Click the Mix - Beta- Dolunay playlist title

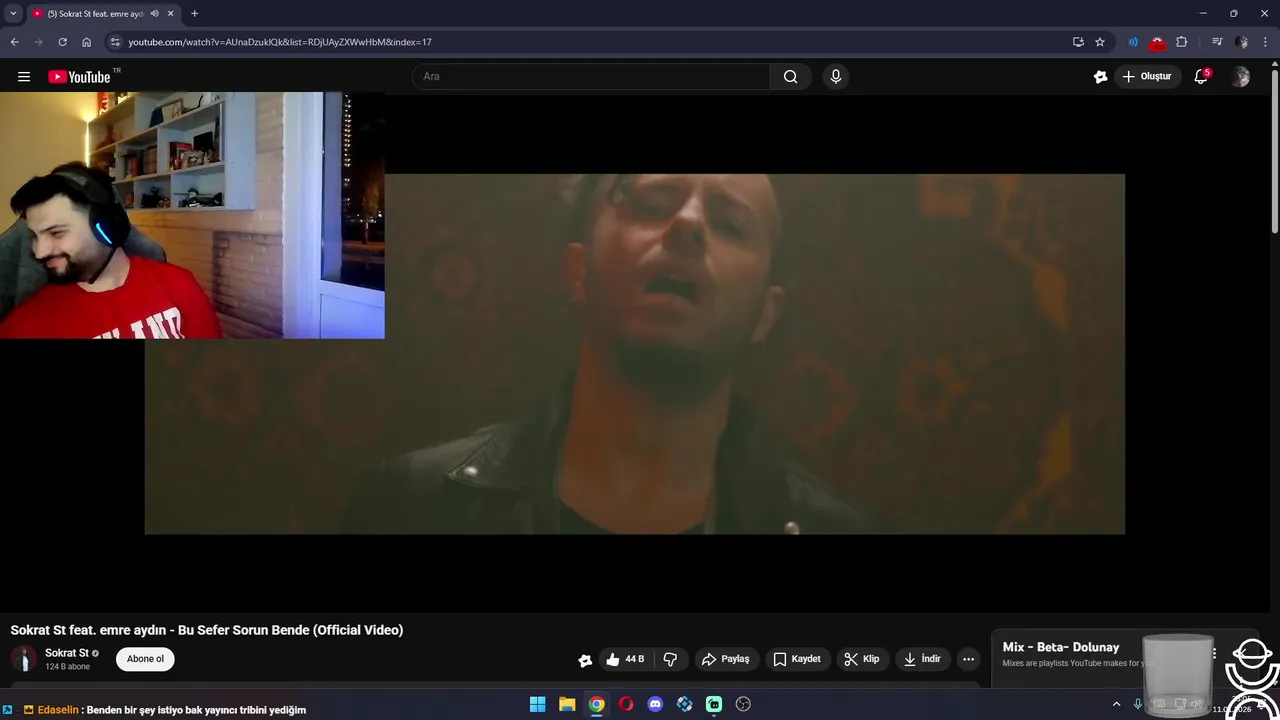tap(1061, 647)
